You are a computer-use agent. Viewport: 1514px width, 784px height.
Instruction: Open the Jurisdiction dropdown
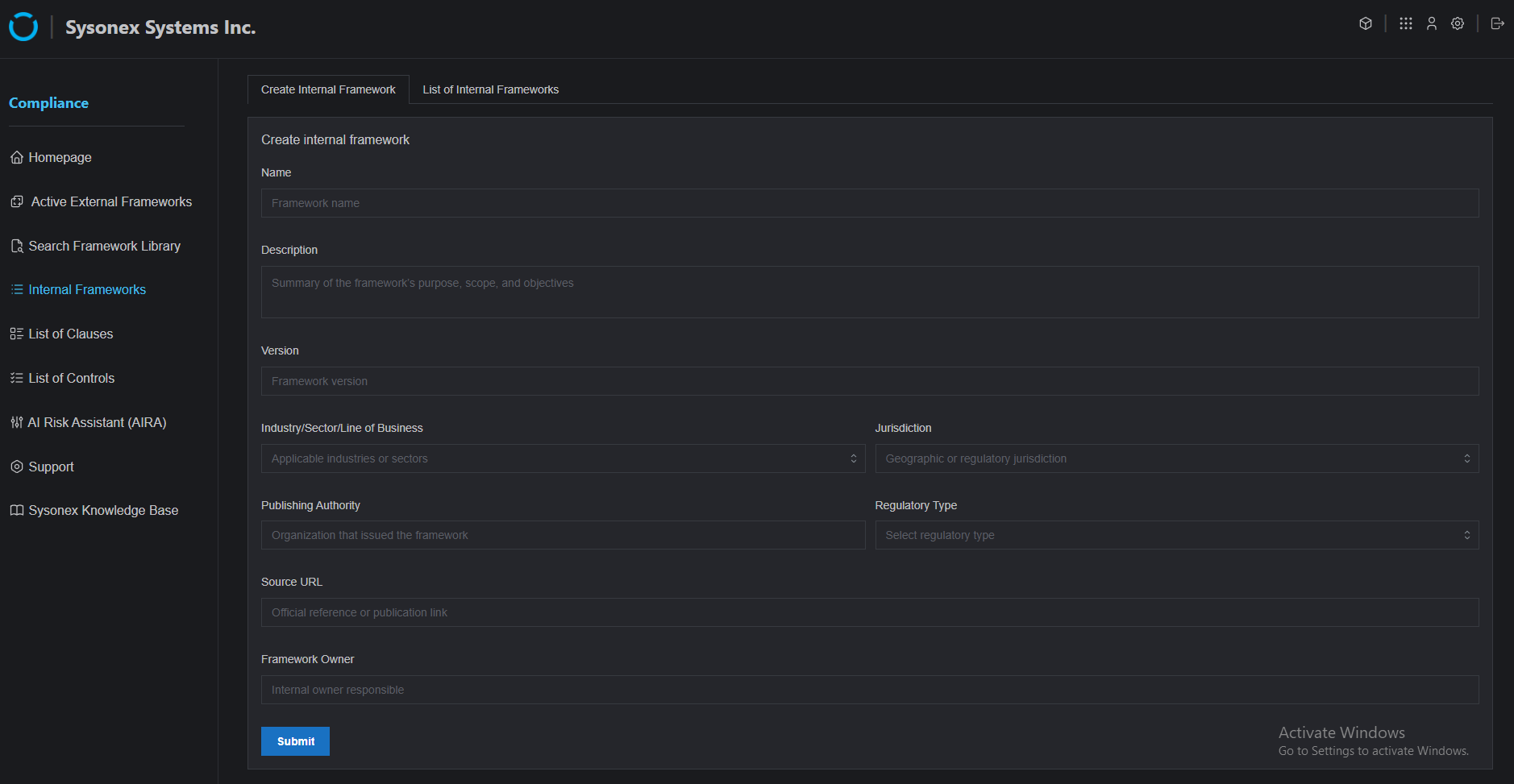click(1176, 458)
